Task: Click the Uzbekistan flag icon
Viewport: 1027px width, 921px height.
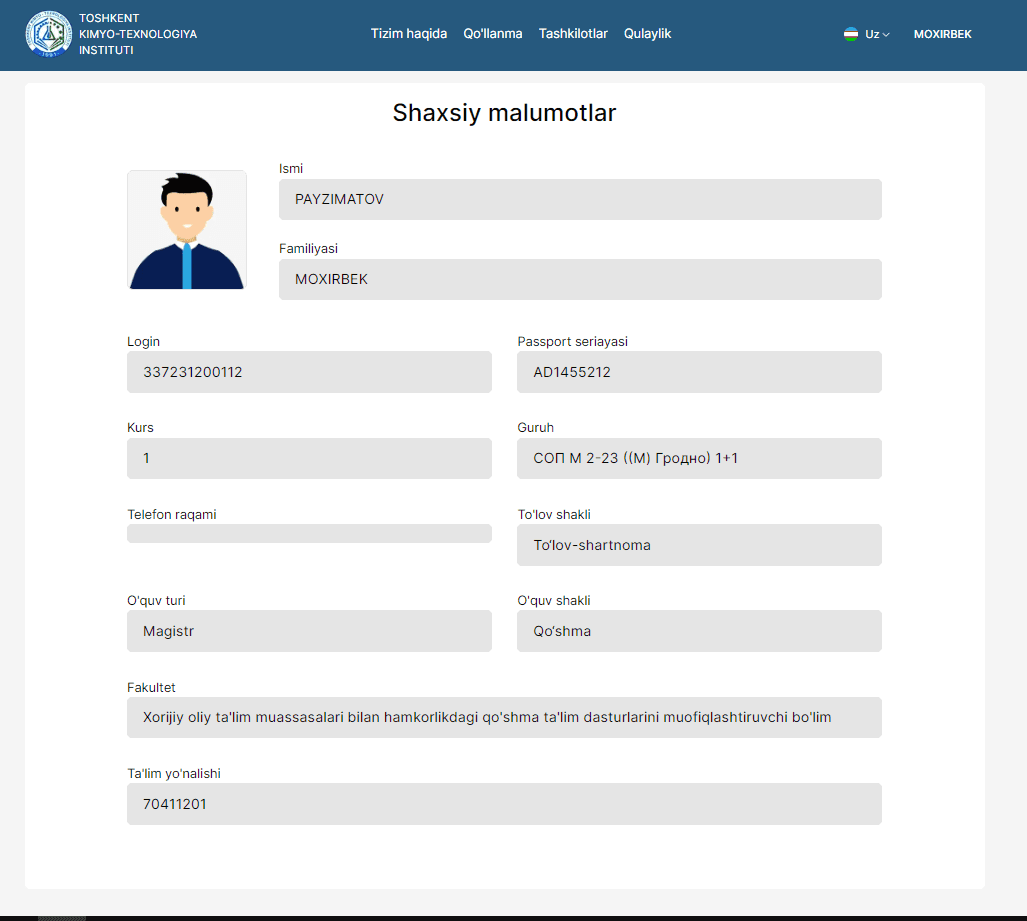Action: (851, 34)
